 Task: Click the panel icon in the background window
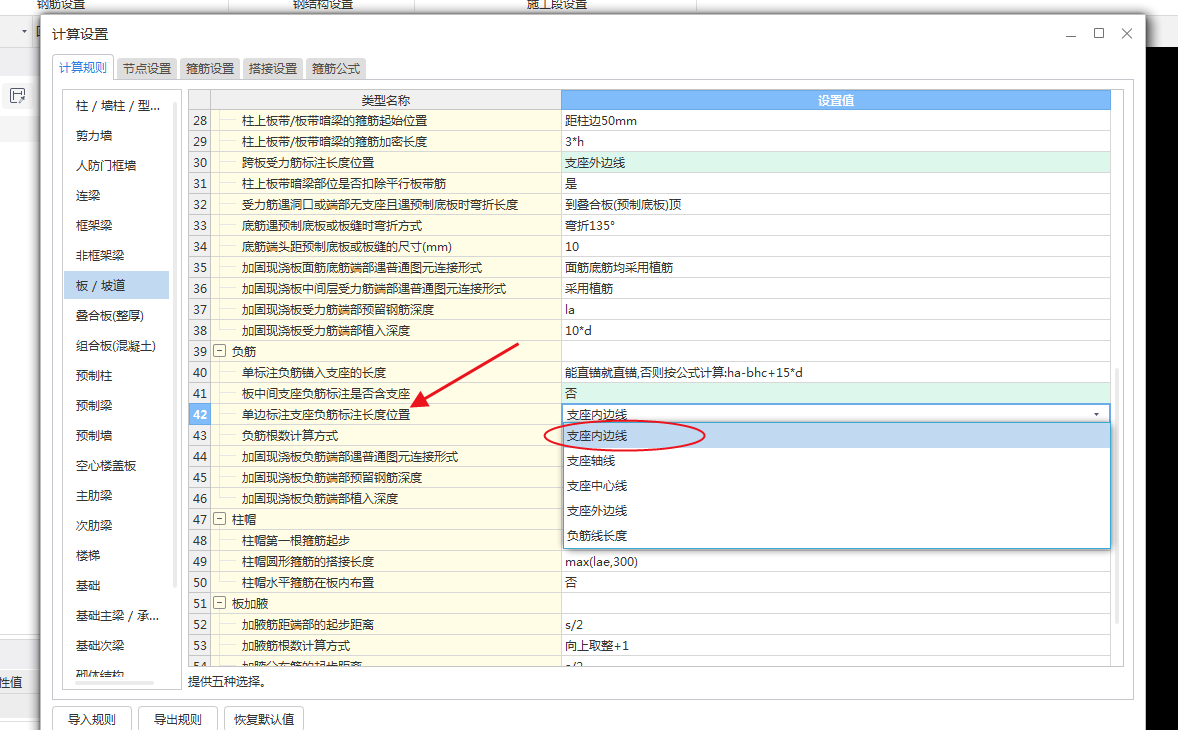pos(18,96)
